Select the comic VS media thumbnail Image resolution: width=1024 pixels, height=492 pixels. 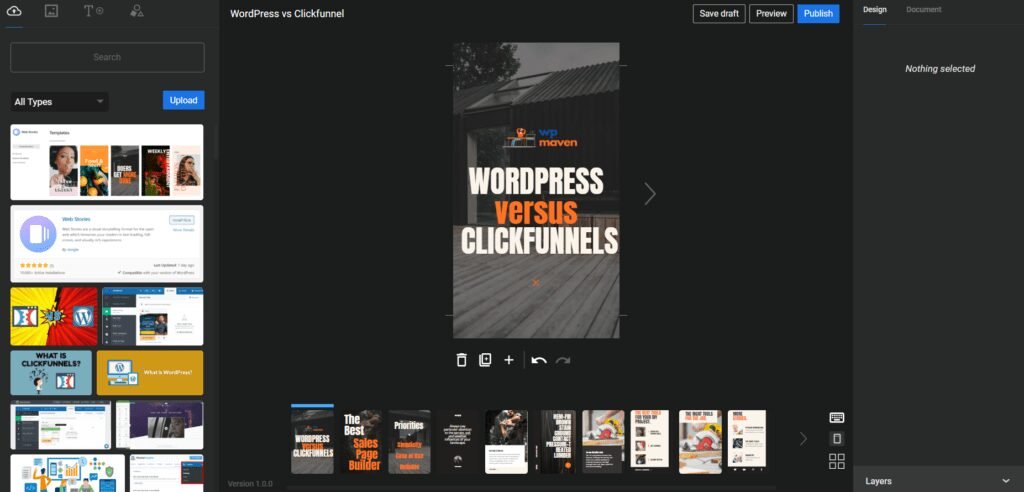(54, 316)
